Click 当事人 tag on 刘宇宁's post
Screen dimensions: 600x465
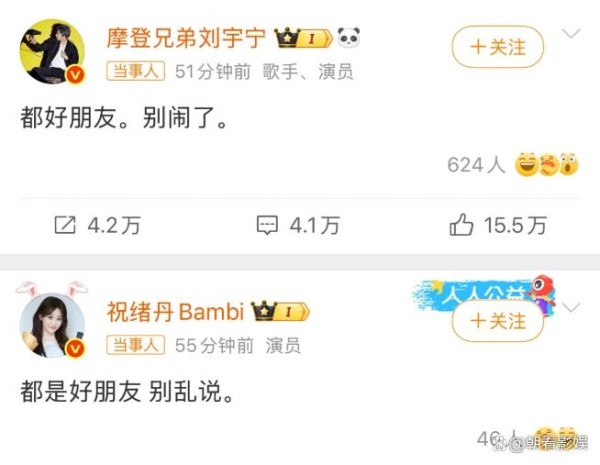coord(135,71)
